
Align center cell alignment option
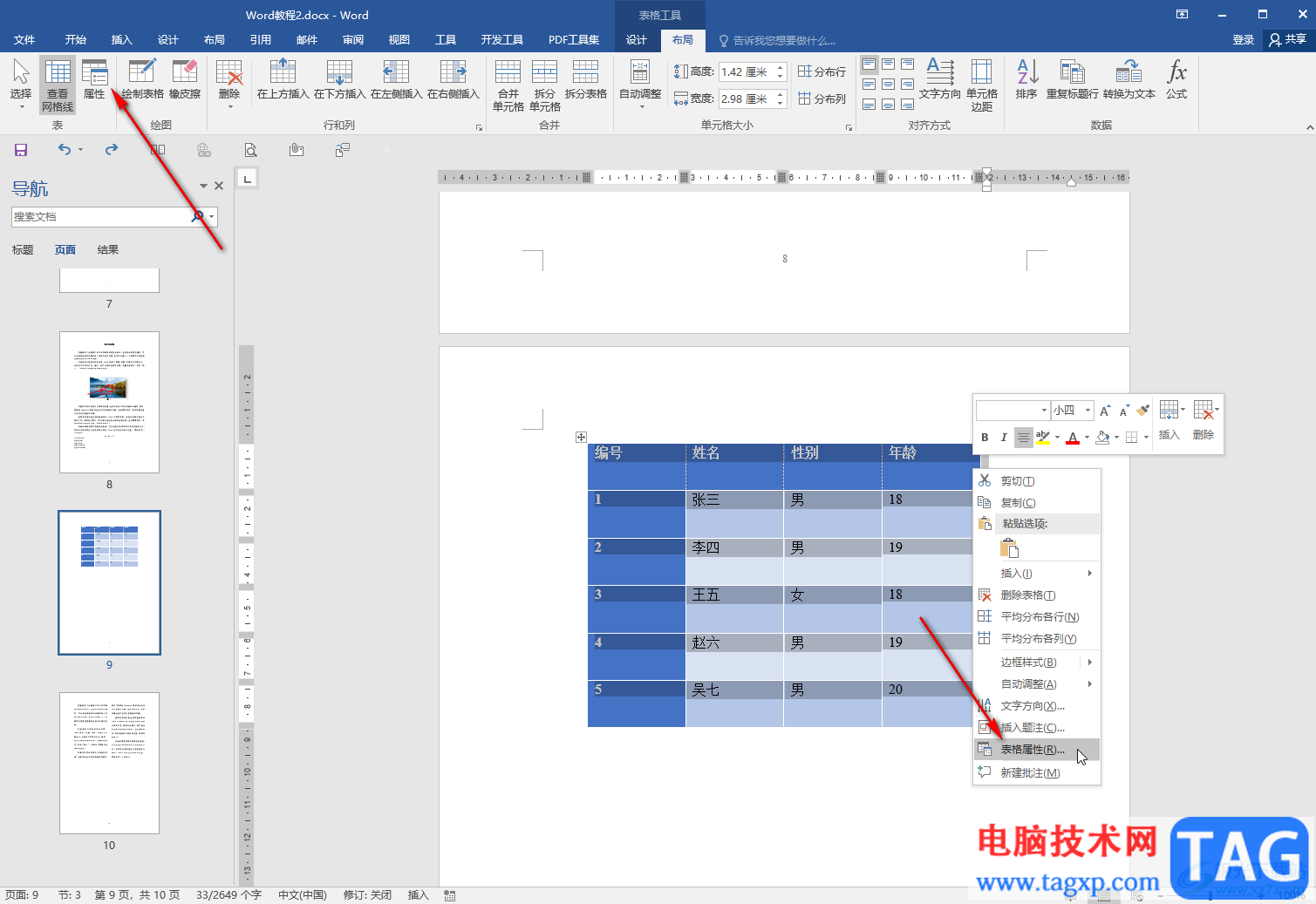888,84
